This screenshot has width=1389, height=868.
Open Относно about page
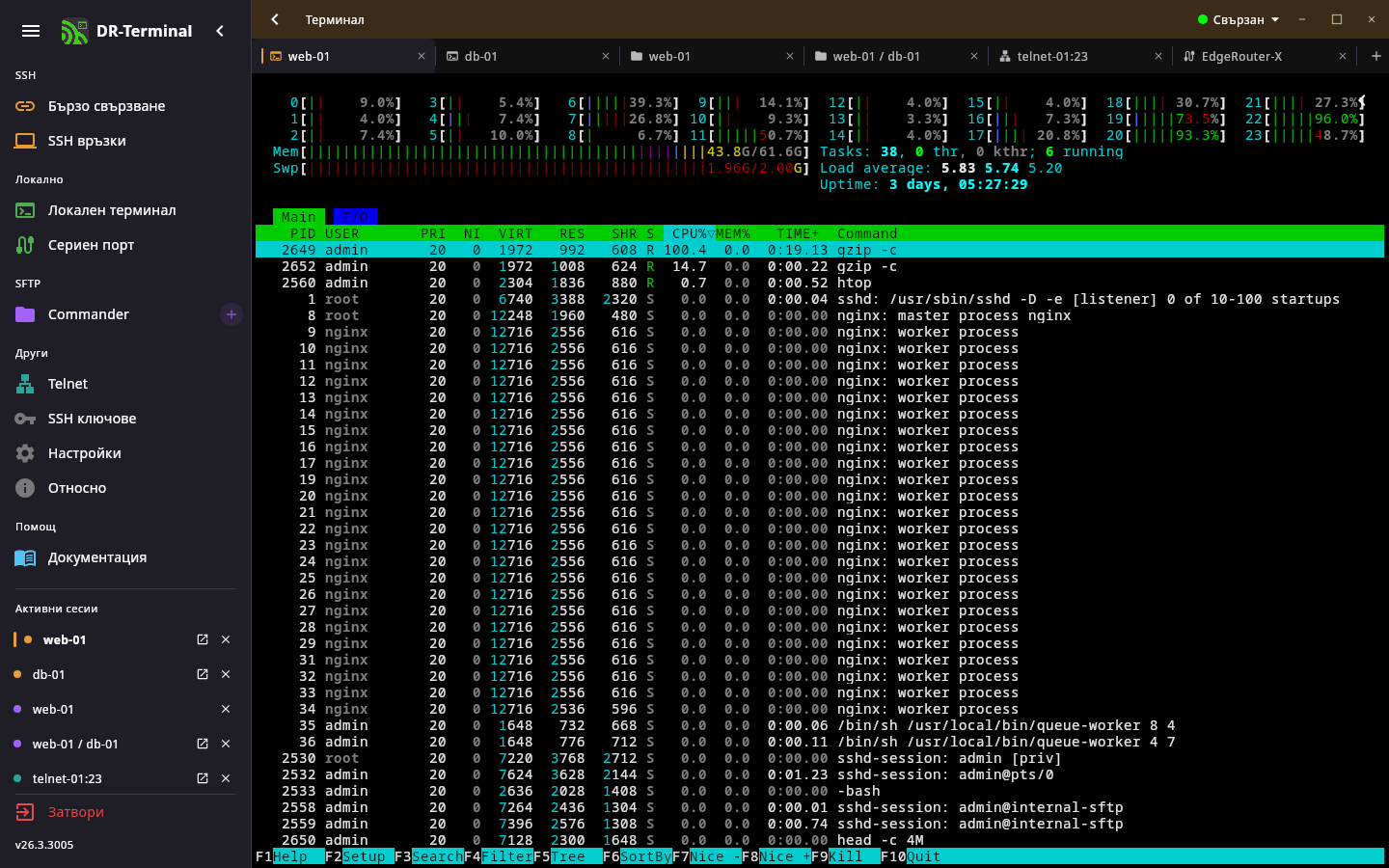point(125,488)
